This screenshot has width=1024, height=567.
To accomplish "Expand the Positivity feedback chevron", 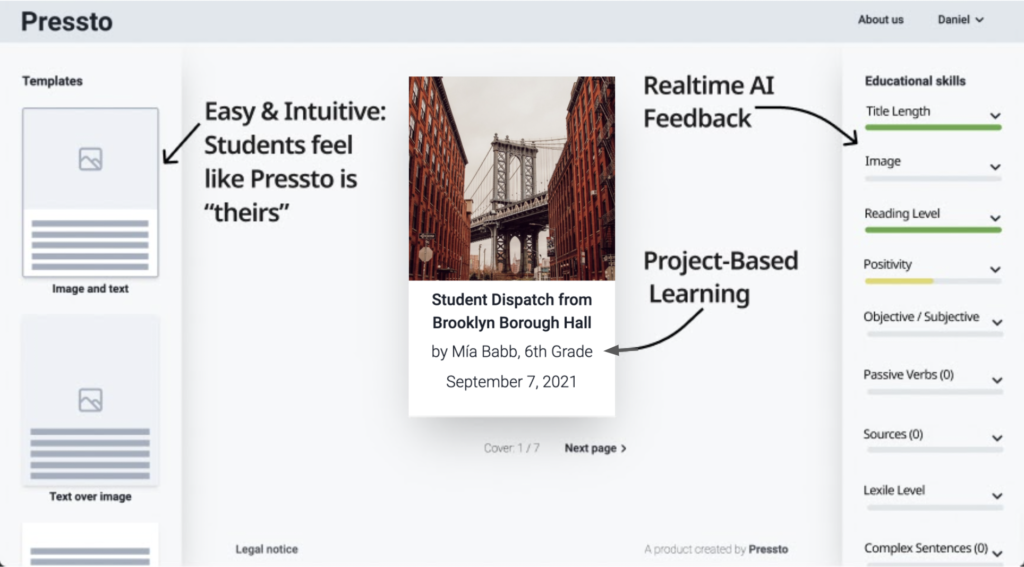I will (995, 269).
